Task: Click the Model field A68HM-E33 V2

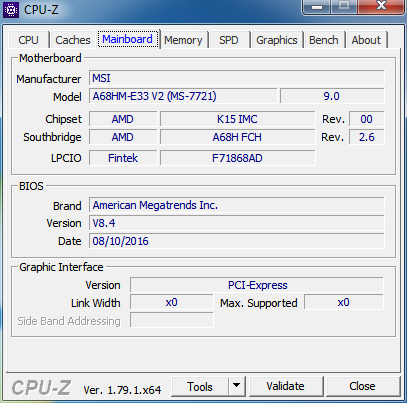Action: coord(183,96)
